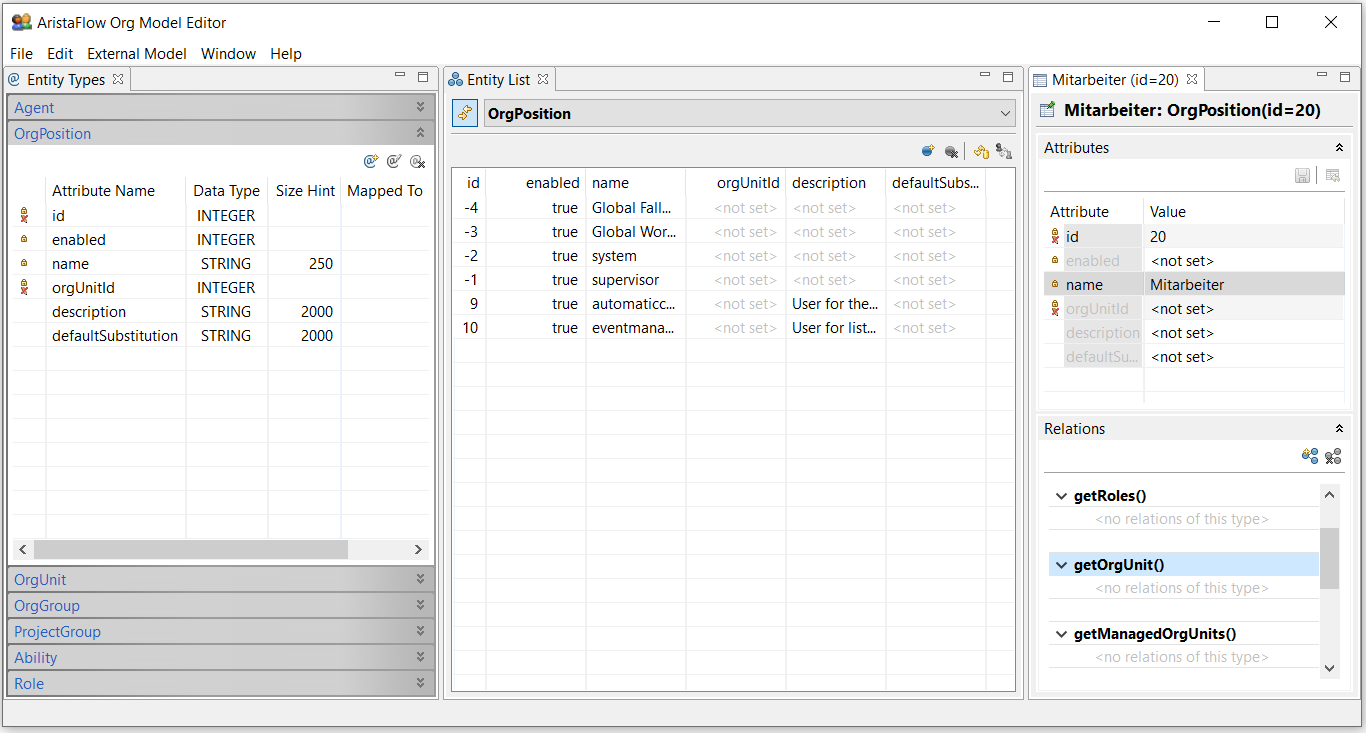The height and width of the screenshot is (733, 1366).
Task: Expand the ProjectGroup entity type section
Action: click(x=421, y=631)
